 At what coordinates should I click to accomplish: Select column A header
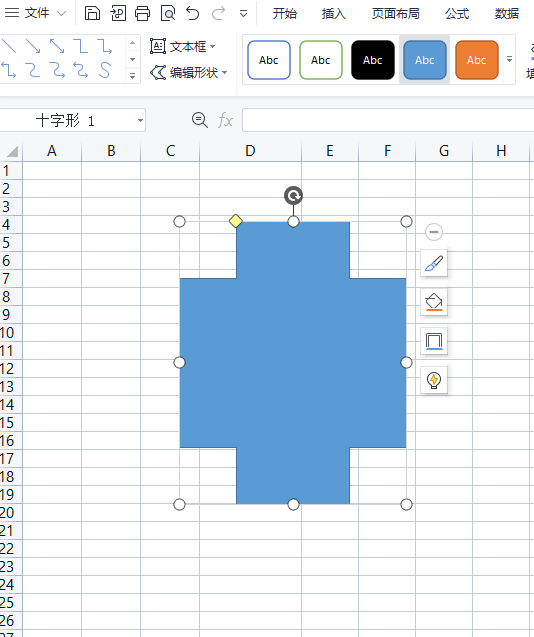52,151
